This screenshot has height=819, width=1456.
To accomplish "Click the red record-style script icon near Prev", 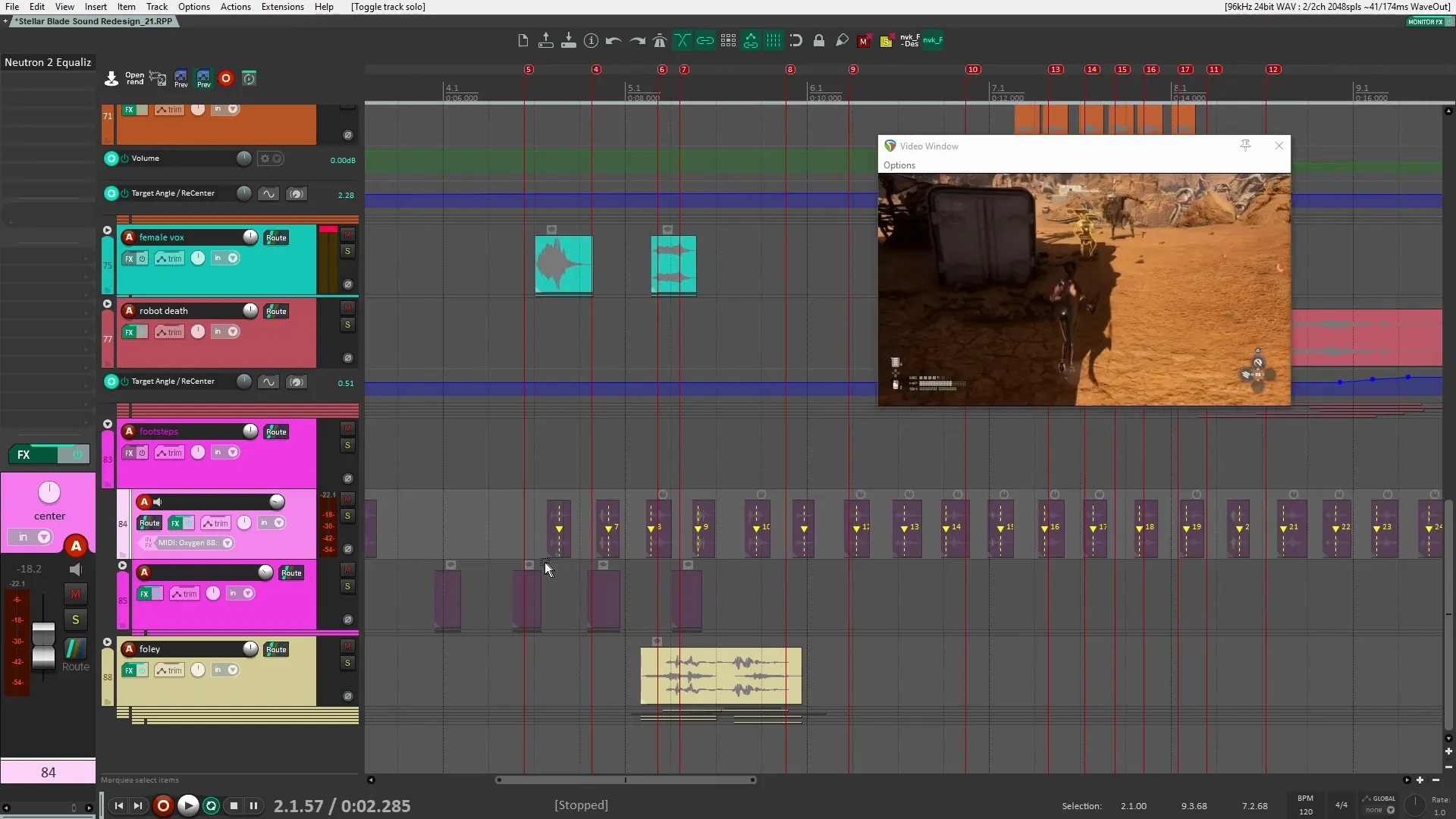I will (x=225, y=78).
